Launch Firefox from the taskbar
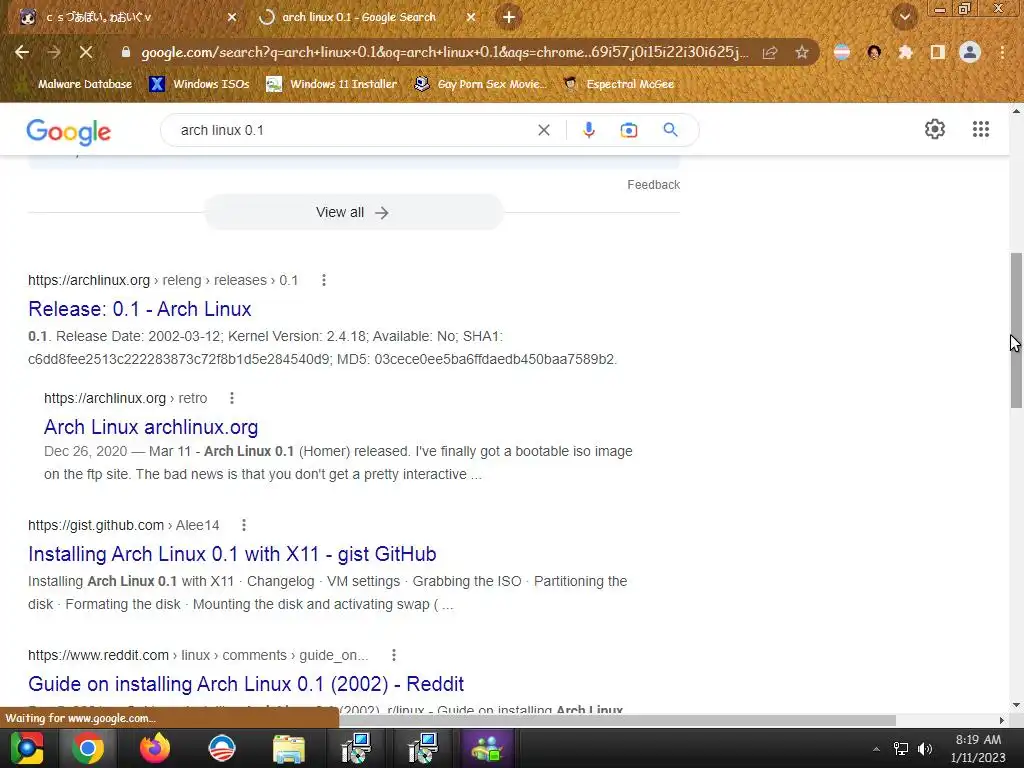The width and height of the screenshot is (1024, 768). tap(155, 748)
